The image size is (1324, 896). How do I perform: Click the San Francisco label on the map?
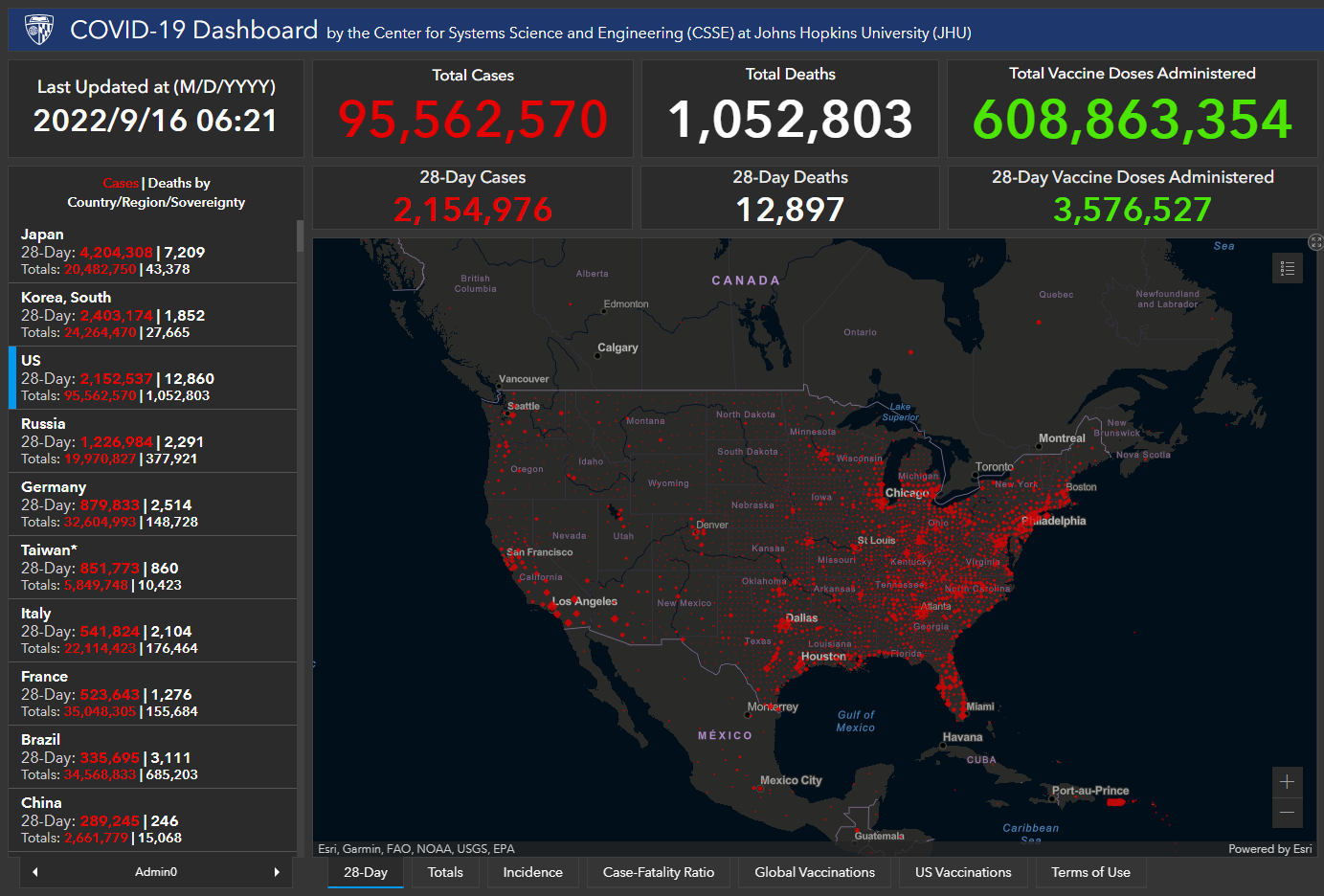point(539,552)
